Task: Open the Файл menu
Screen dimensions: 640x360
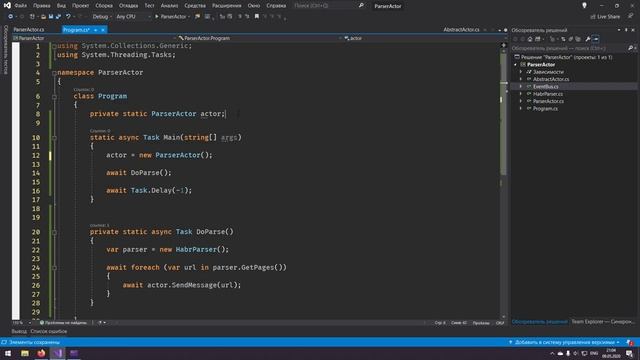Action: [x=20, y=6]
